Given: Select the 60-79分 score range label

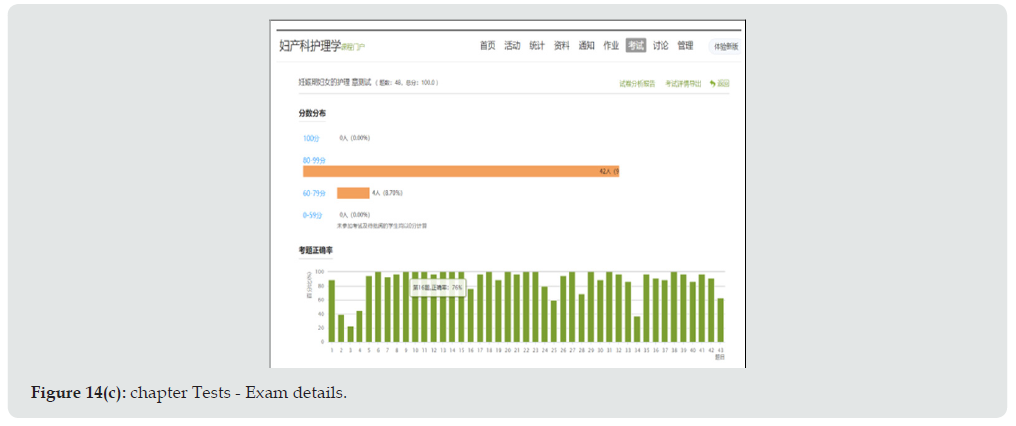Looking at the screenshot, I should (314, 193).
